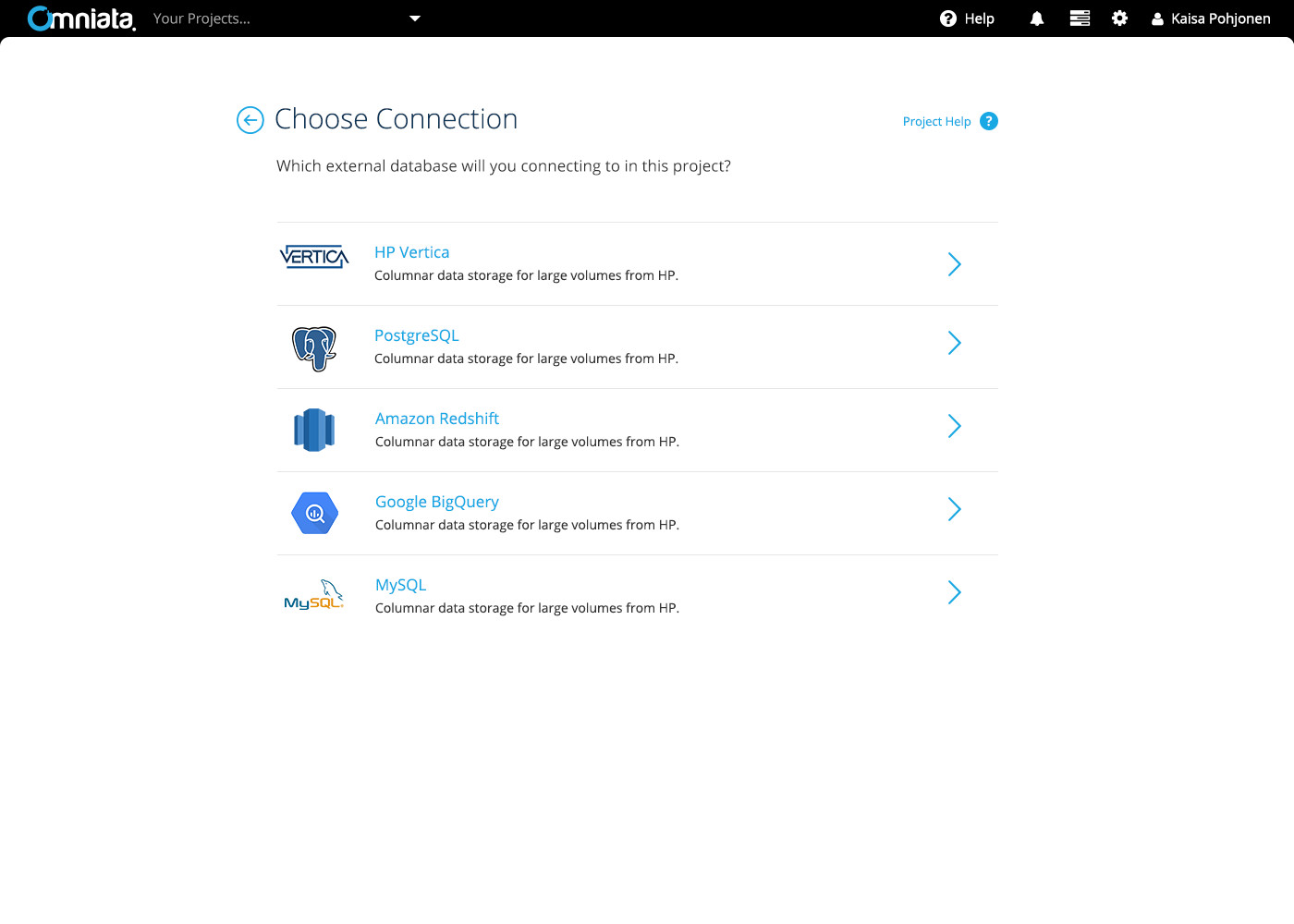Image resolution: width=1294 pixels, height=924 pixels.
Task: Expand PostgreSQL using its chevron
Action: coord(955,343)
